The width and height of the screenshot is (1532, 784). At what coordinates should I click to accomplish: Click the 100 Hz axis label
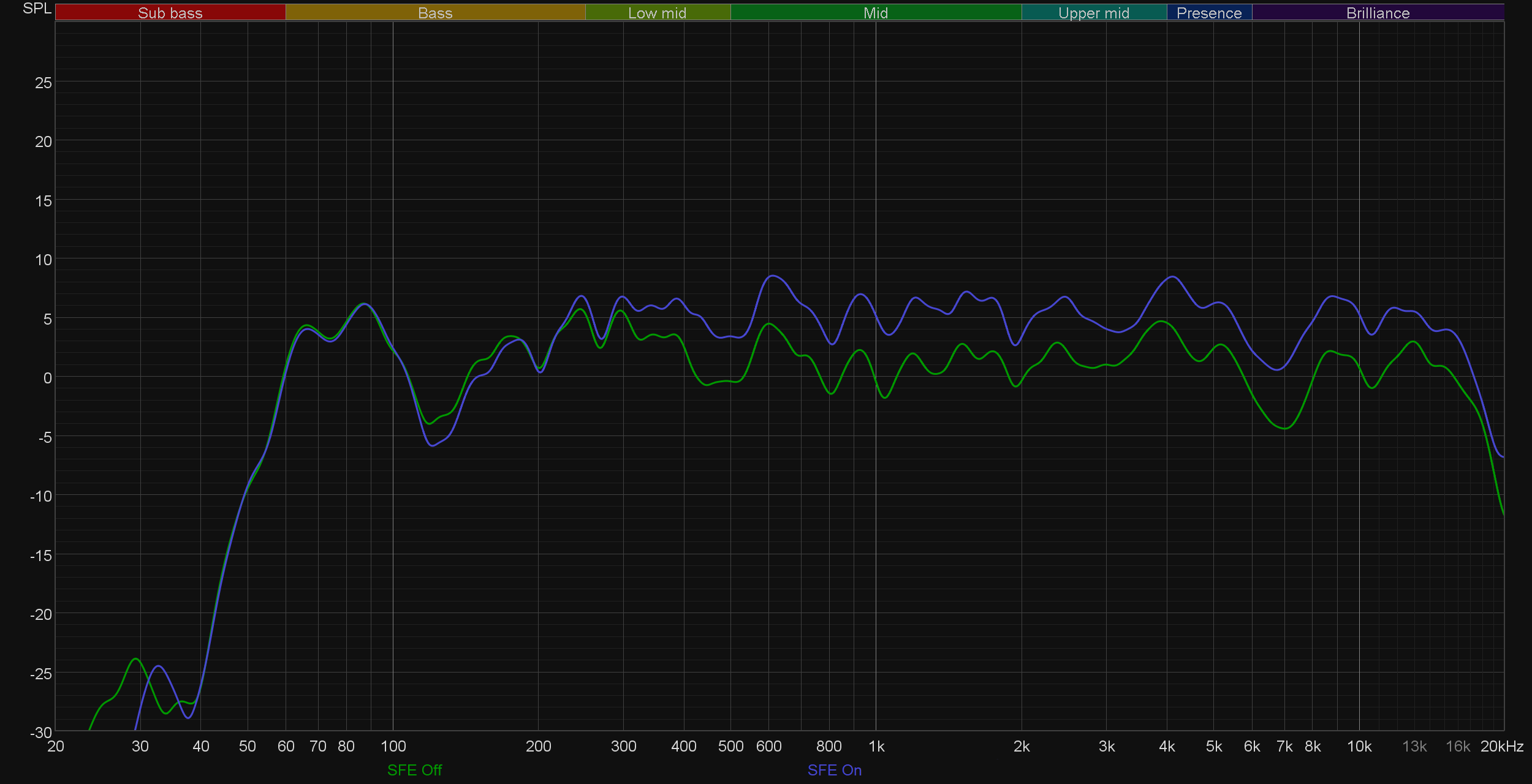[x=393, y=746]
